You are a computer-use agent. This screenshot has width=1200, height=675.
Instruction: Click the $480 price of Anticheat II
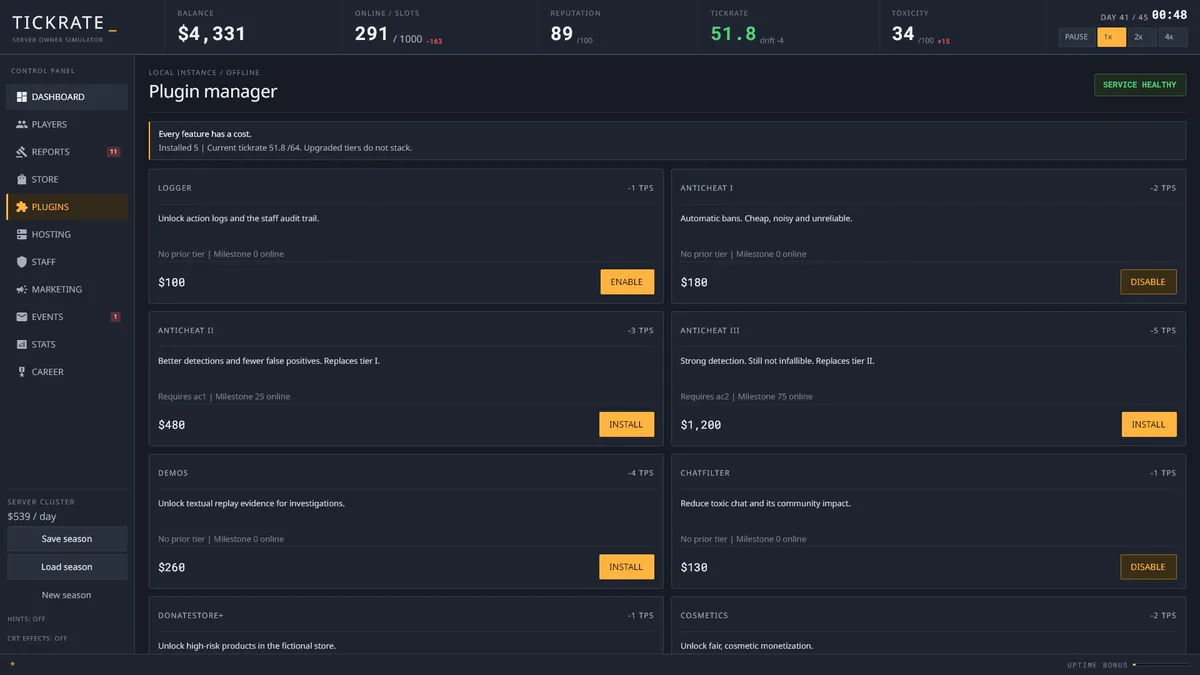172,425
